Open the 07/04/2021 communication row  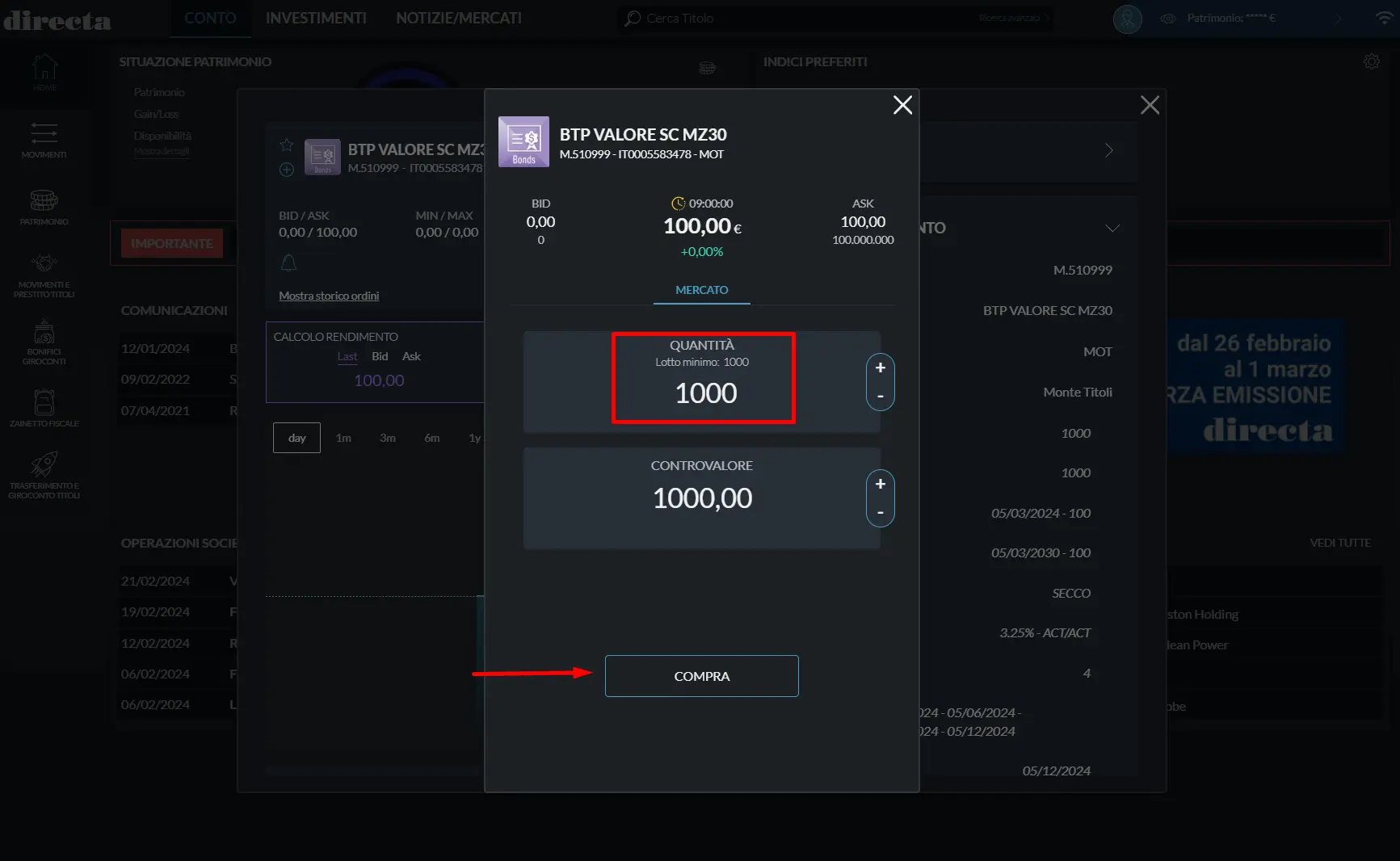pyautogui.click(x=179, y=410)
